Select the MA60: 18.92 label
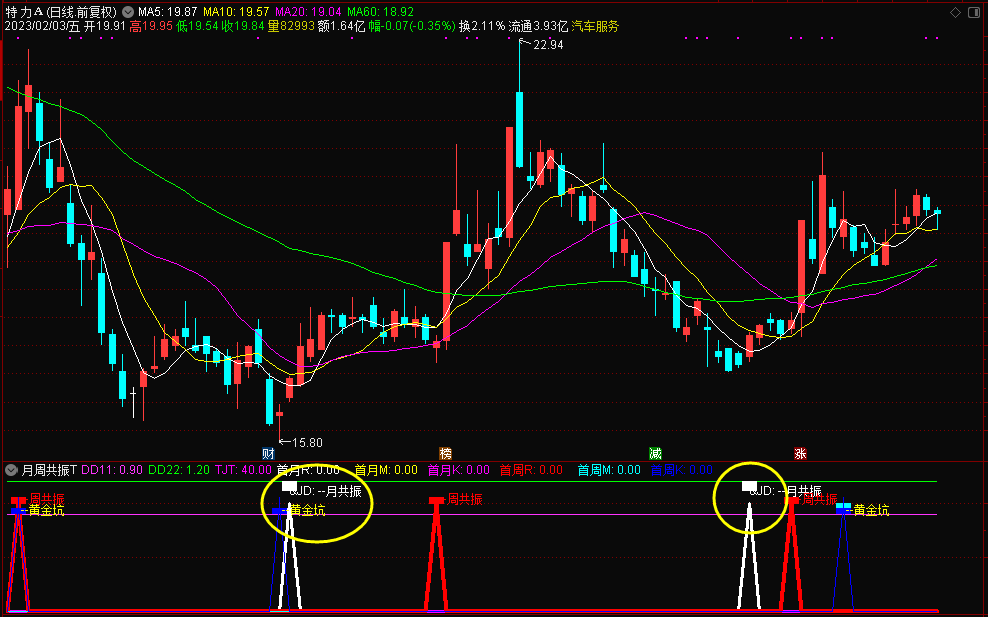988x617 pixels. click(x=381, y=12)
